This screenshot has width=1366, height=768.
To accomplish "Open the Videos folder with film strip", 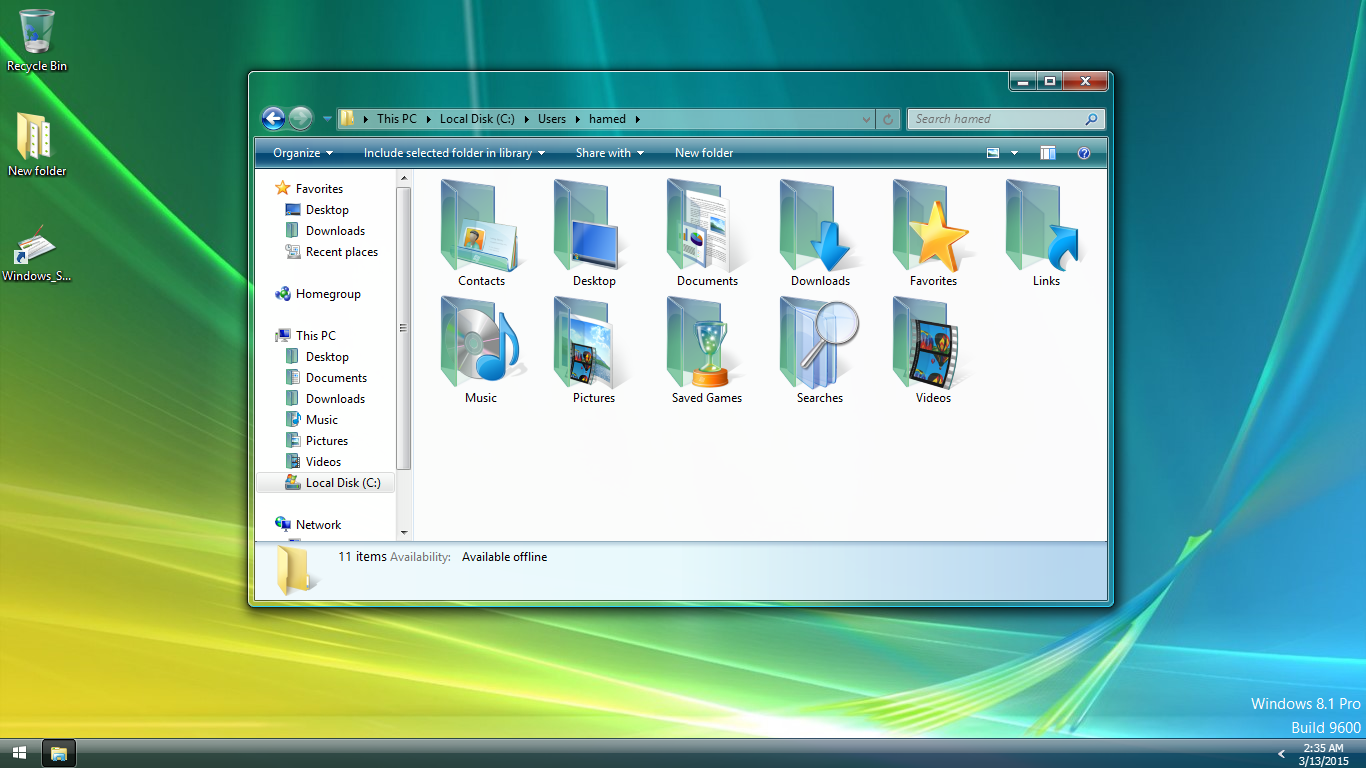I will point(933,349).
